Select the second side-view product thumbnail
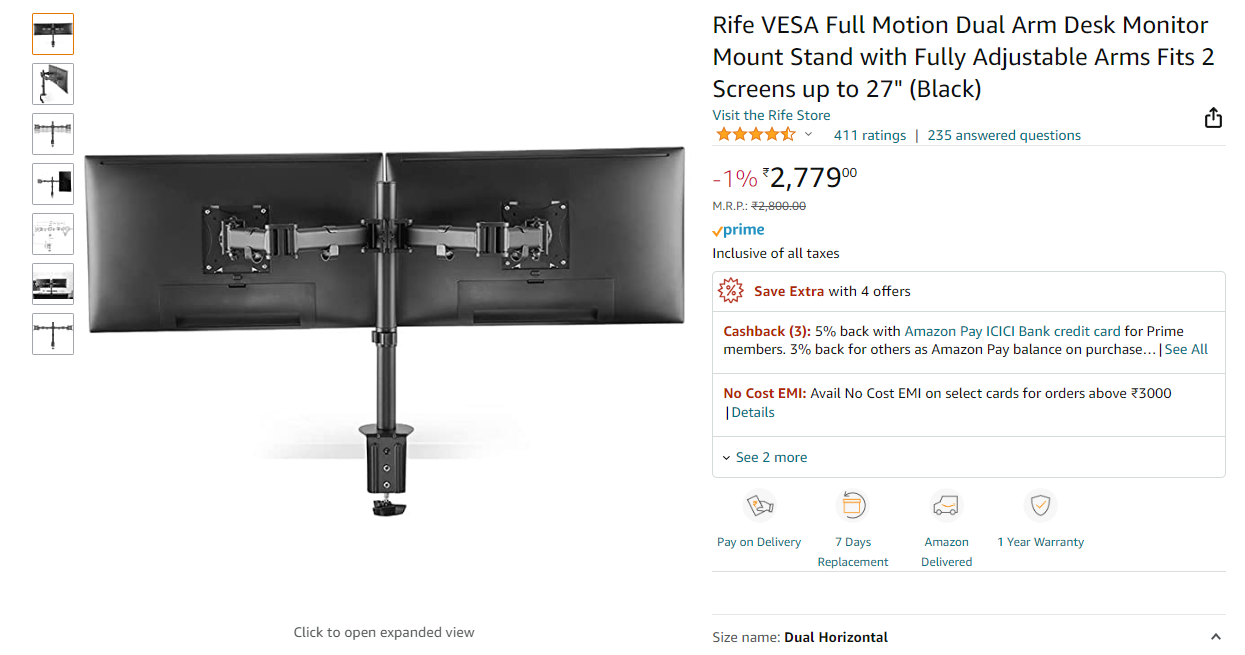 point(53,84)
